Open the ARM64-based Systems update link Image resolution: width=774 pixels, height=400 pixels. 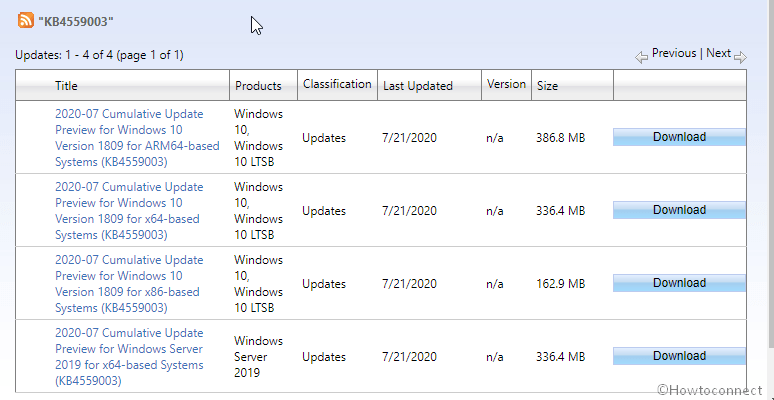click(x=137, y=138)
